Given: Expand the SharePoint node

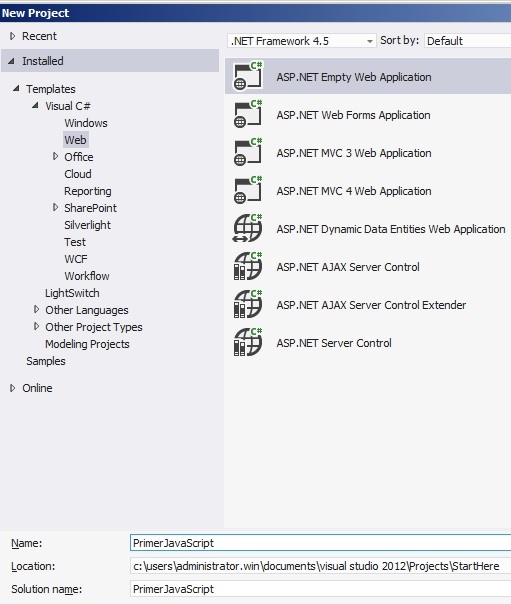Looking at the screenshot, I should point(55,207).
